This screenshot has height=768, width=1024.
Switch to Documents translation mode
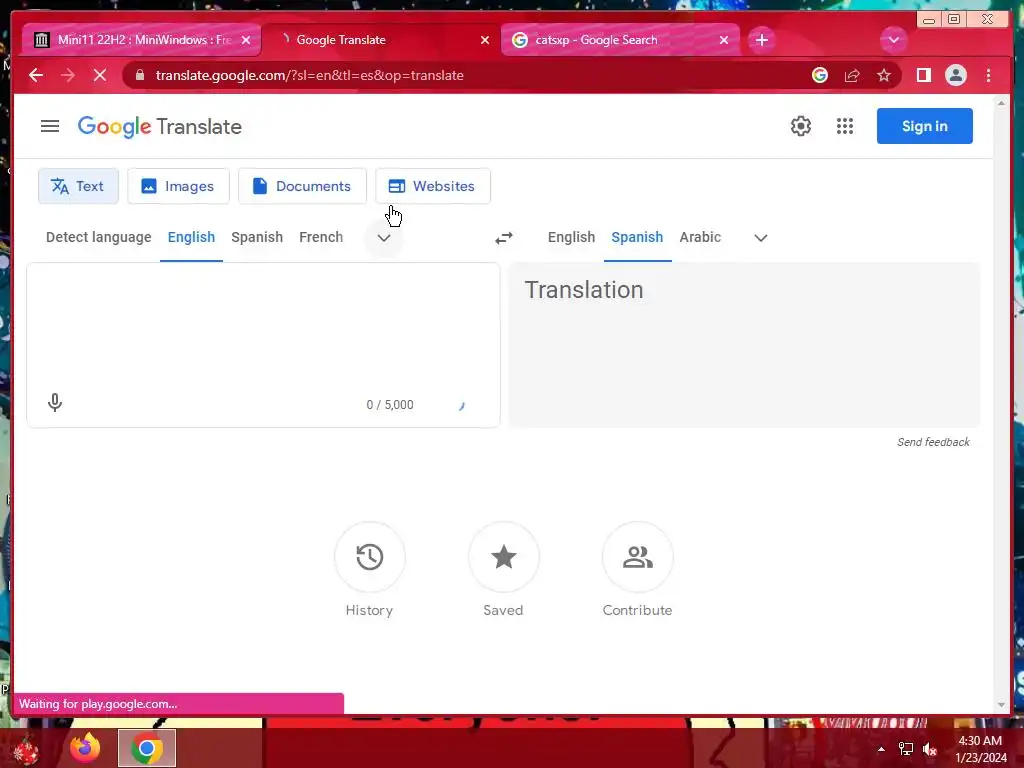click(x=302, y=186)
